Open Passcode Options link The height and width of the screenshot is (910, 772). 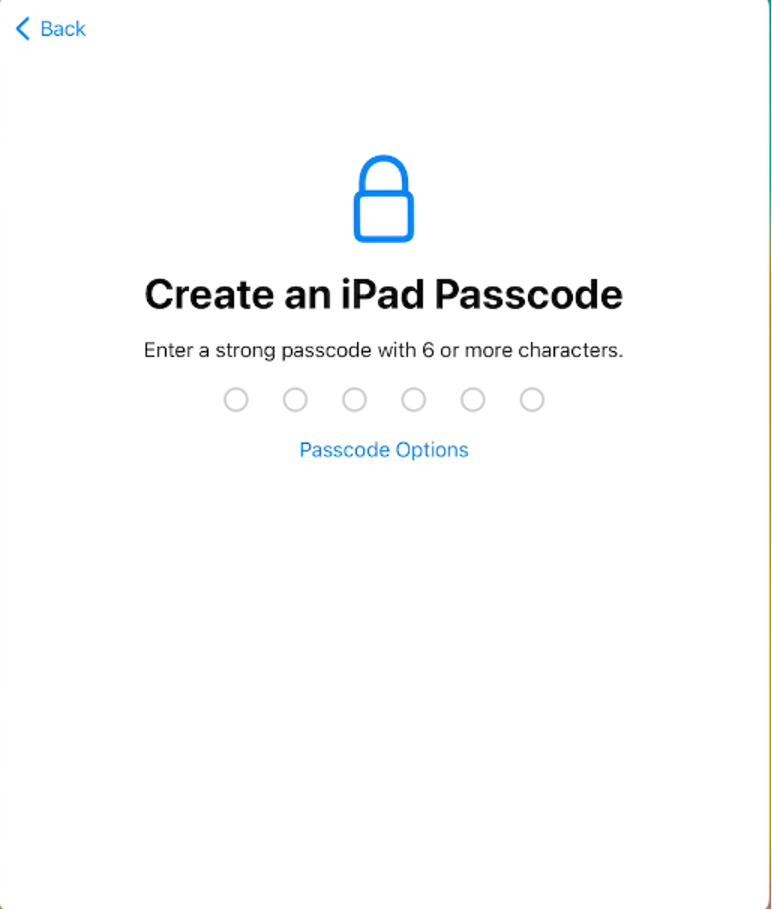coord(384,450)
